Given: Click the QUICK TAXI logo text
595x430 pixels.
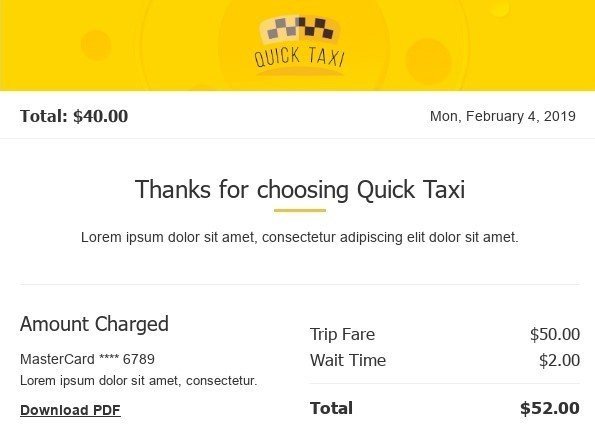Looking at the screenshot, I should coord(299,57).
